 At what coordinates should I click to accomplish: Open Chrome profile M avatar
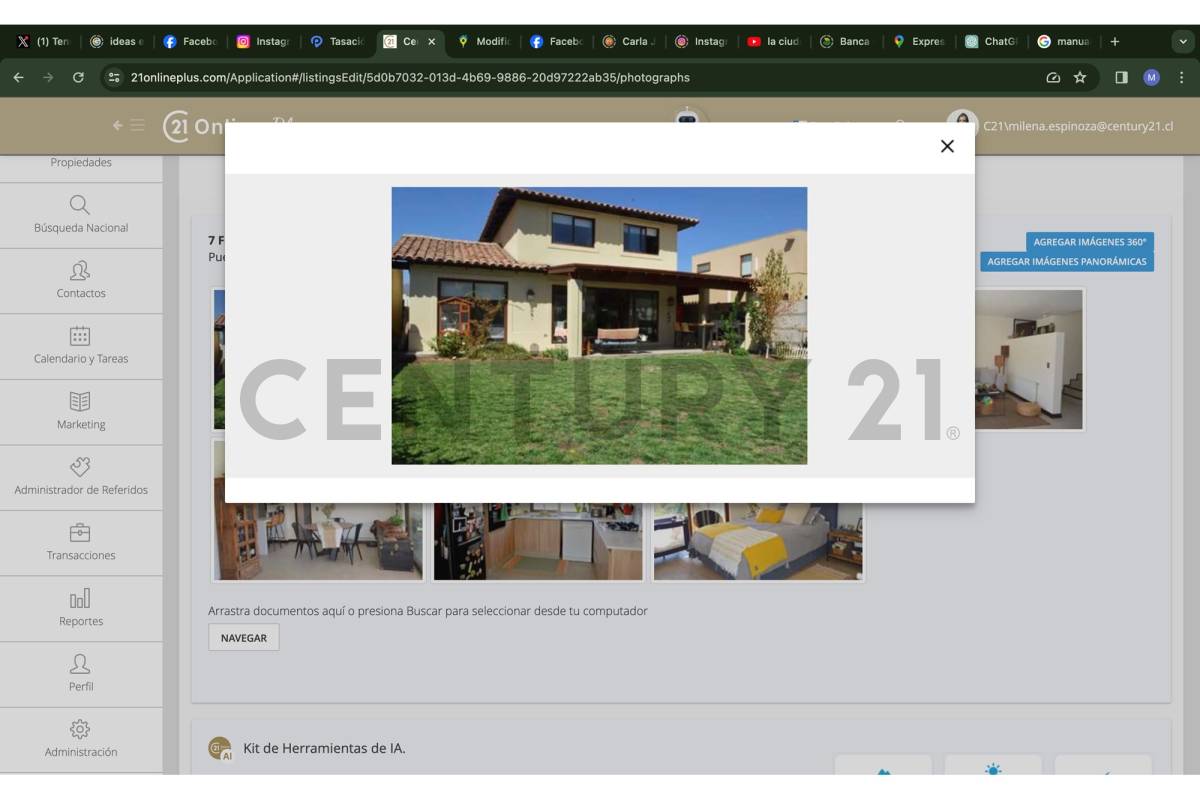1151,77
